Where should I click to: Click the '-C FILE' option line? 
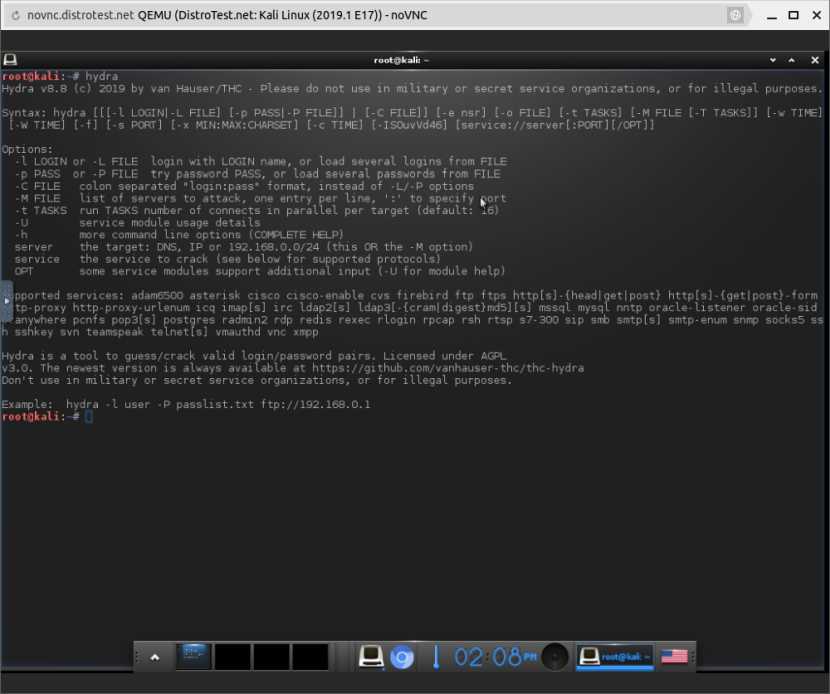[x=244, y=186]
